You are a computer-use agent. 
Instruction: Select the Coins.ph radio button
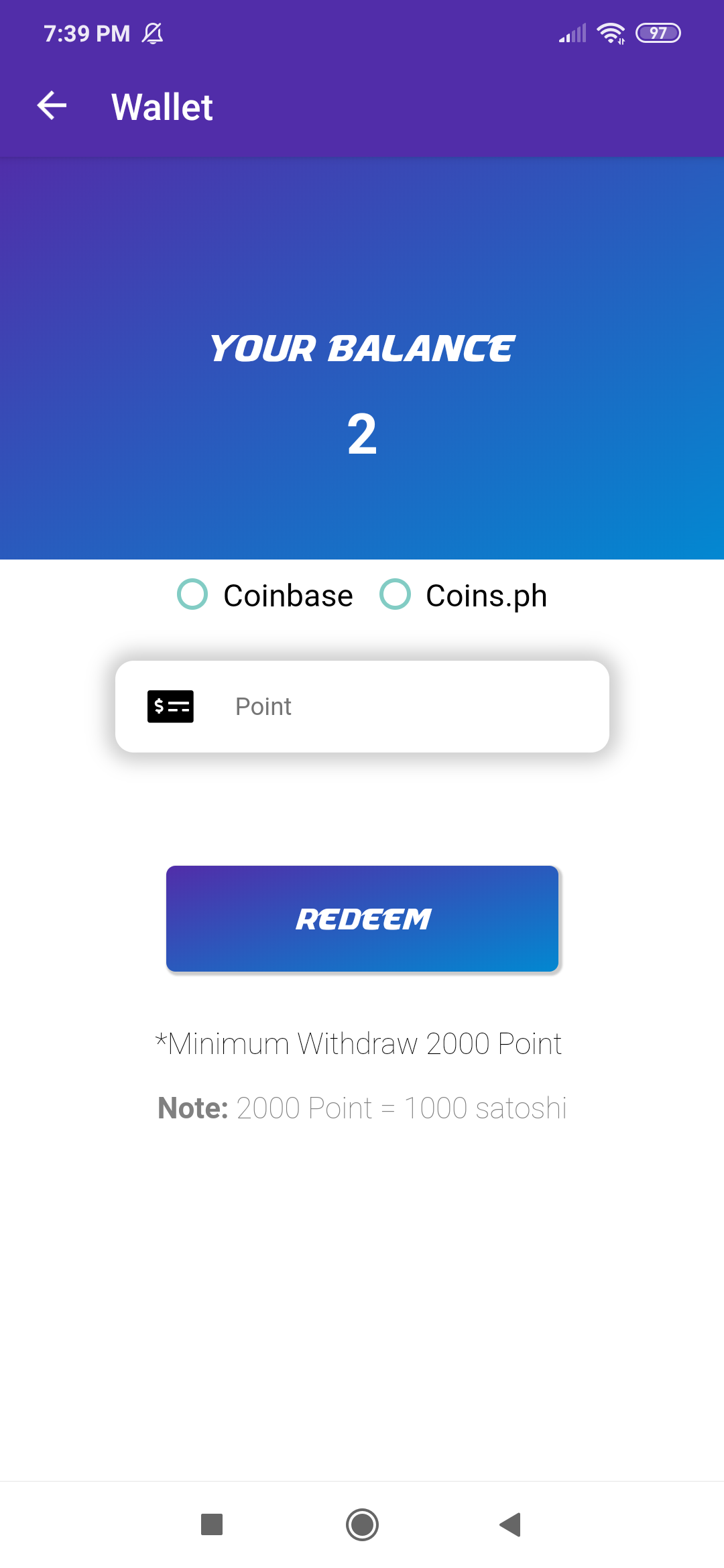(x=395, y=594)
